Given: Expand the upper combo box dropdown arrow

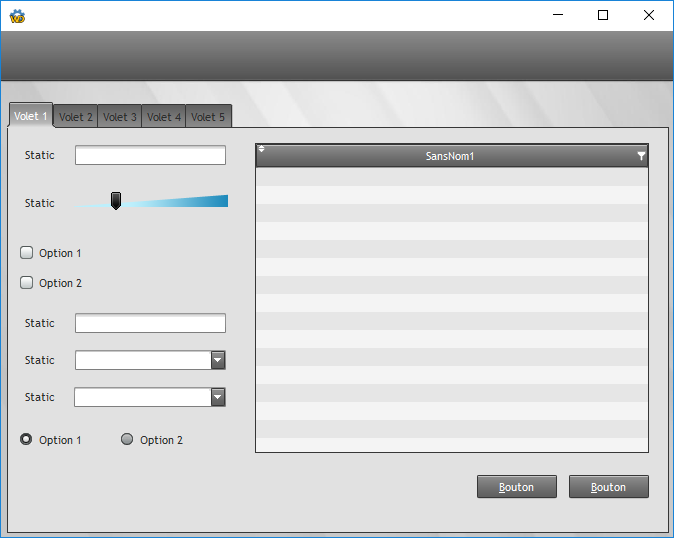Looking at the screenshot, I should pyautogui.click(x=218, y=360).
